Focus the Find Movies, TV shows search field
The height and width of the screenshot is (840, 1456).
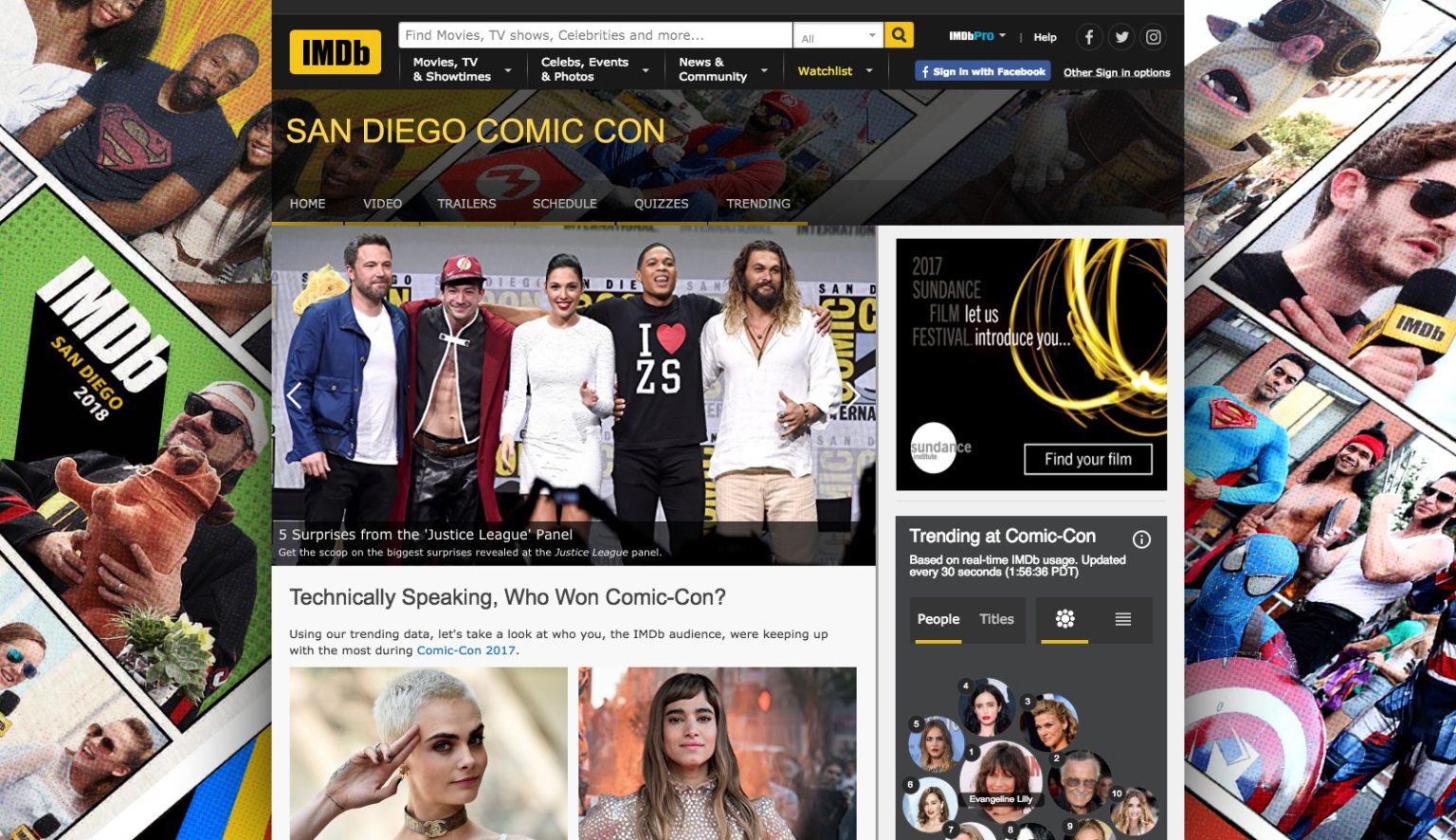[595, 35]
